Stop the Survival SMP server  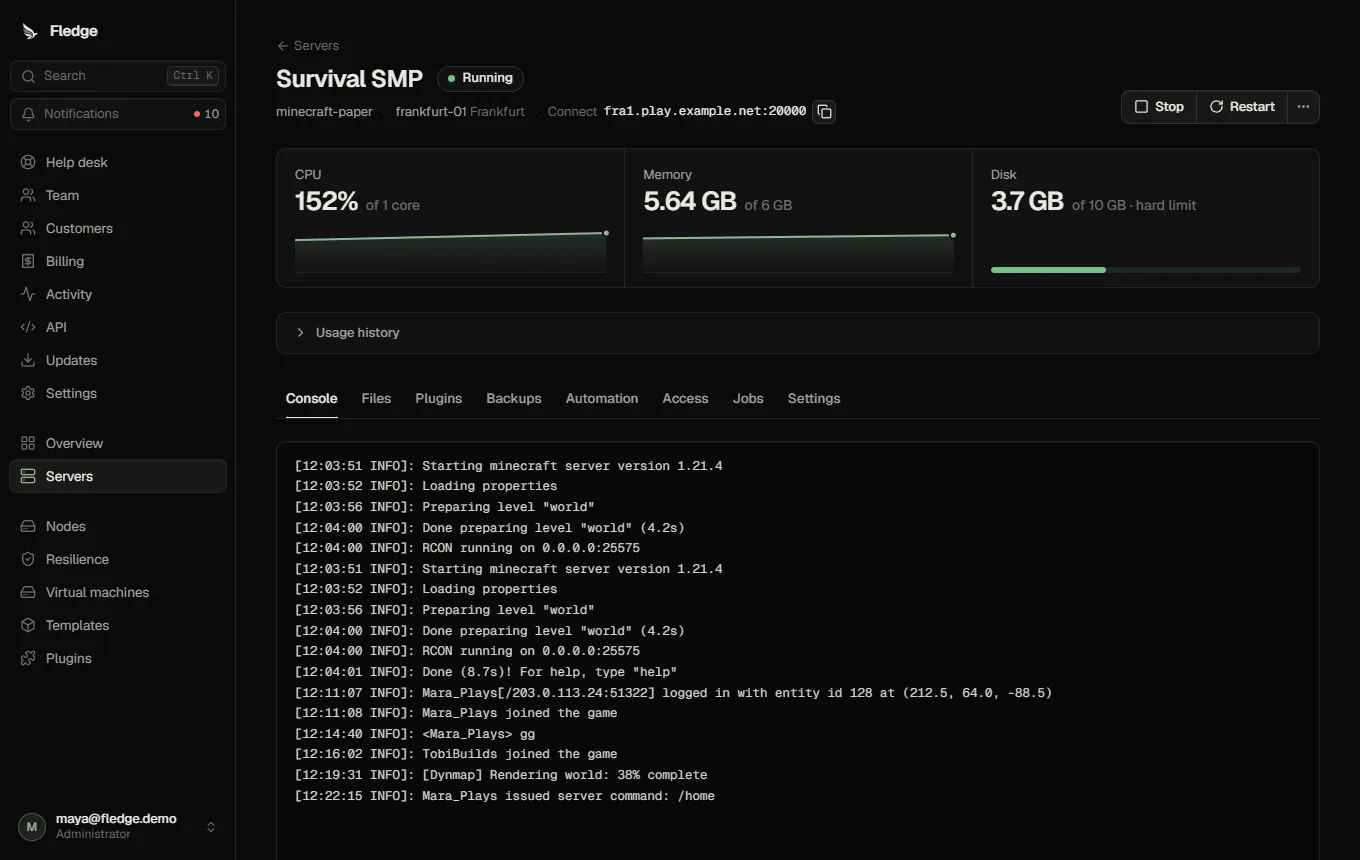tap(1159, 107)
